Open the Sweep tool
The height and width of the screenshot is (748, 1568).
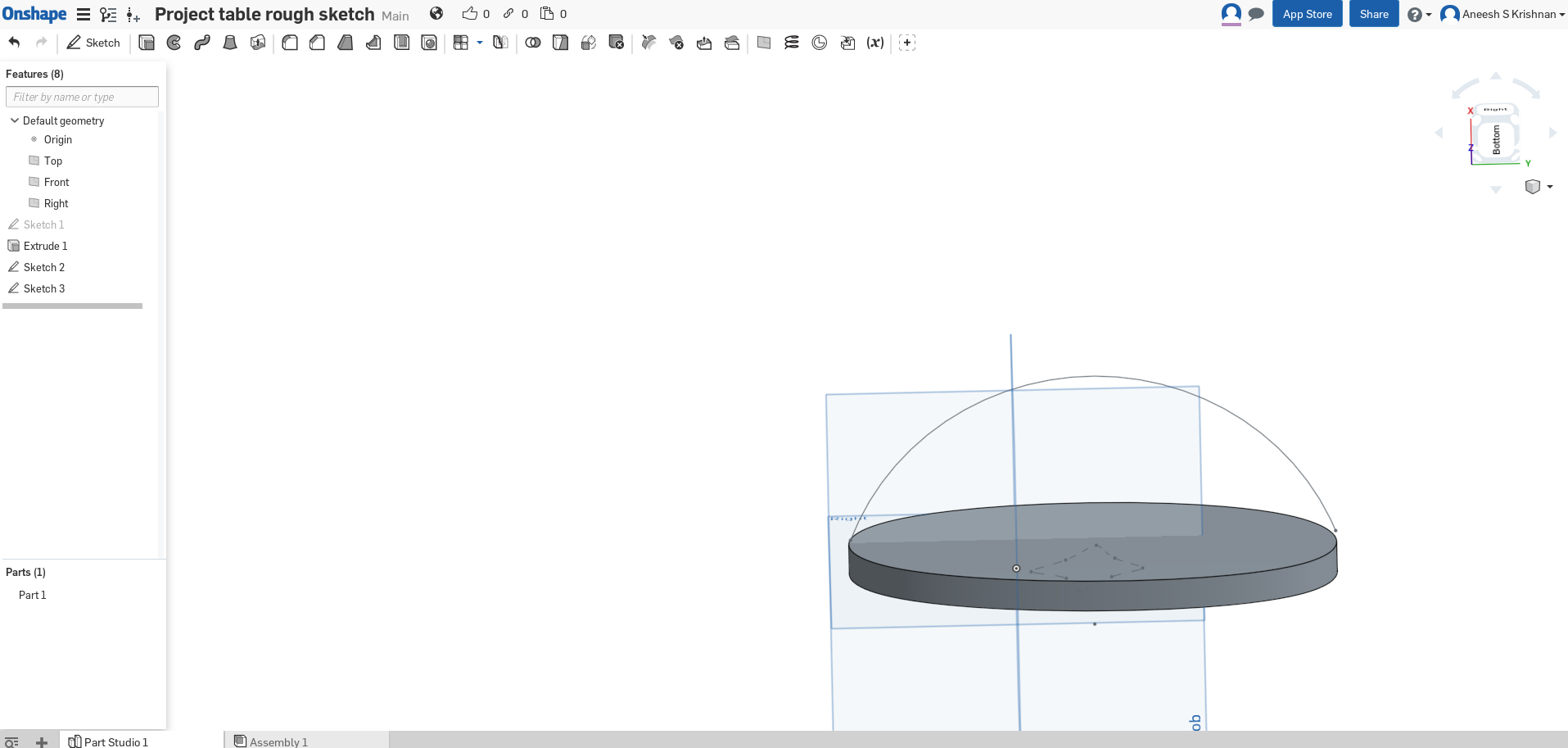[x=201, y=43]
